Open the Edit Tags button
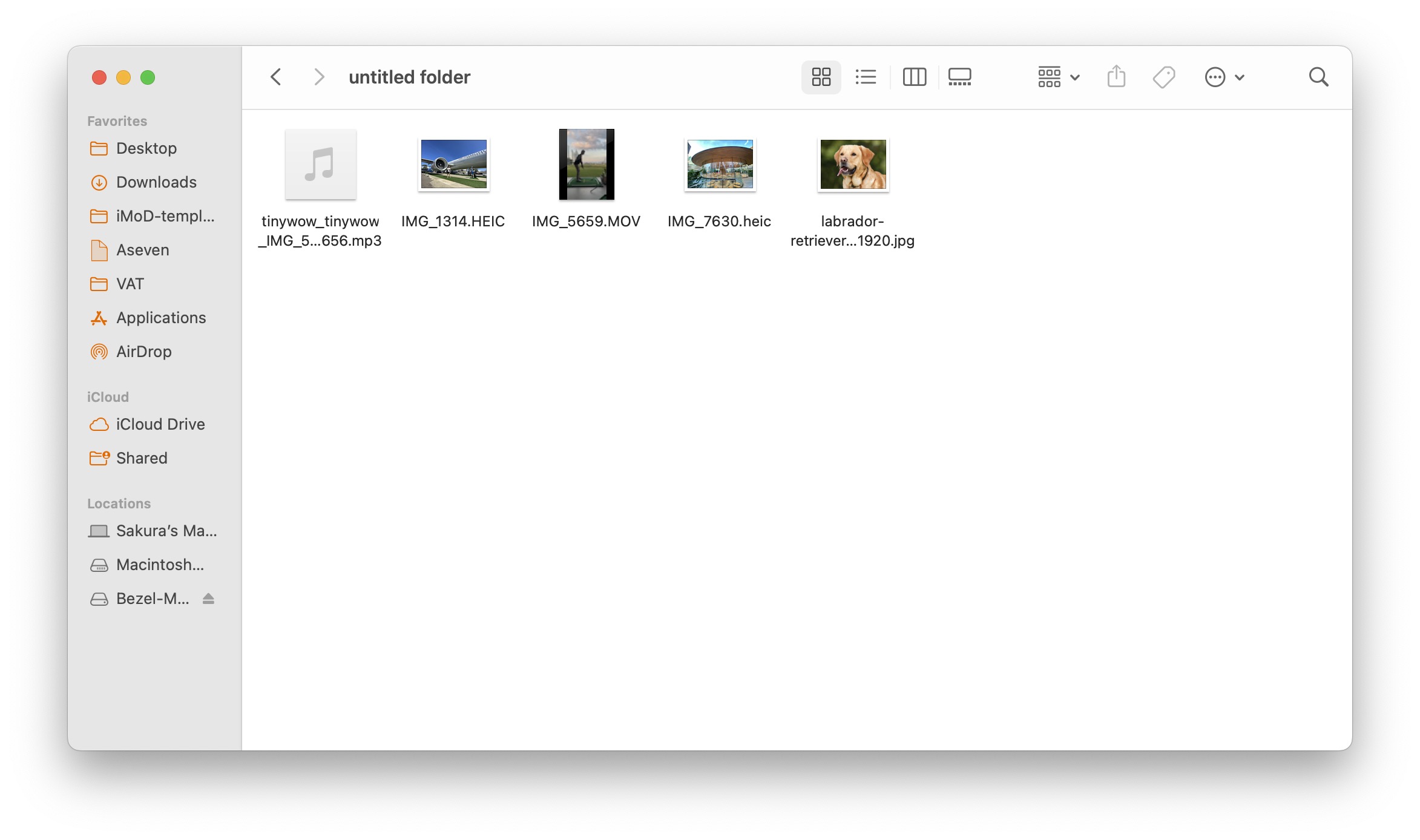This screenshot has width=1420, height=840. tap(1163, 77)
